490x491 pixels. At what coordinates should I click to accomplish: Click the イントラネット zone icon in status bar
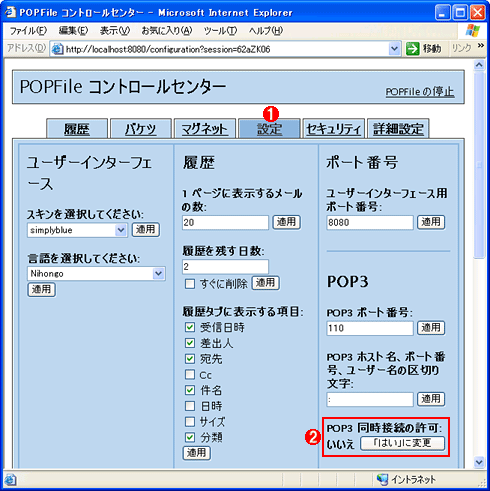(x=382, y=479)
